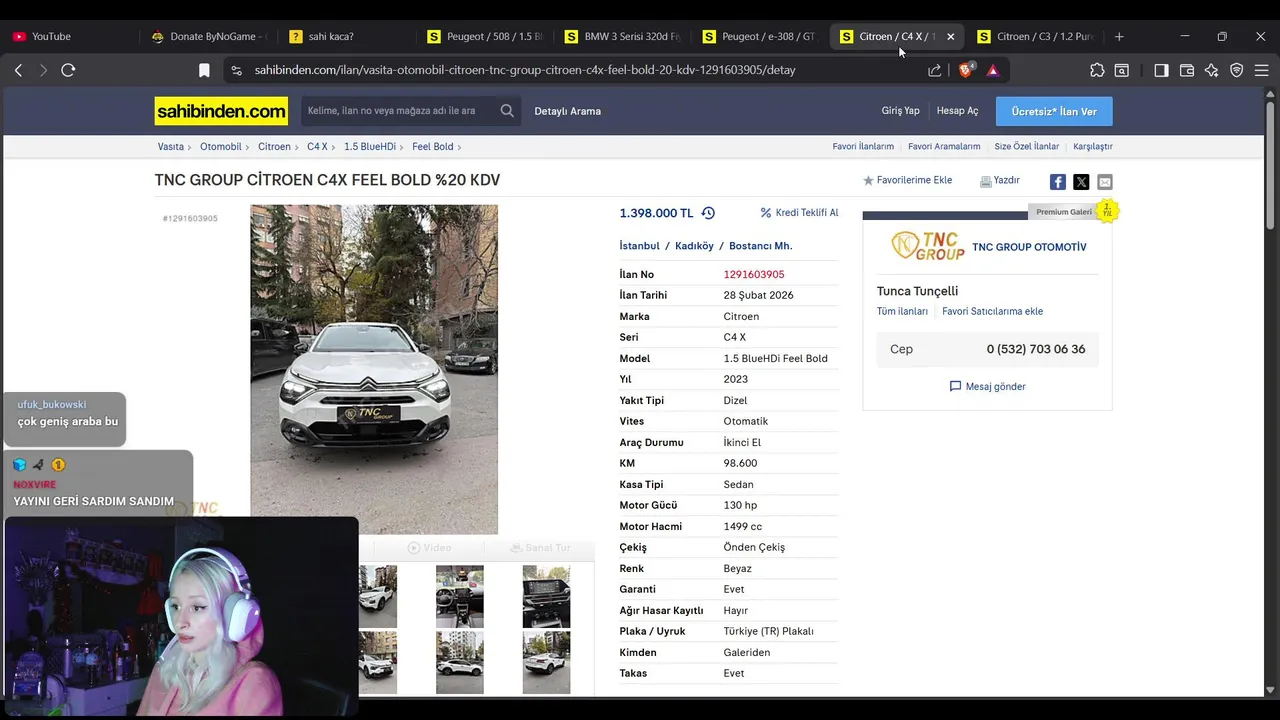Open the tab search icon in the toolbar
Image resolution: width=1280 pixels, height=720 pixels.
click(x=1122, y=70)
